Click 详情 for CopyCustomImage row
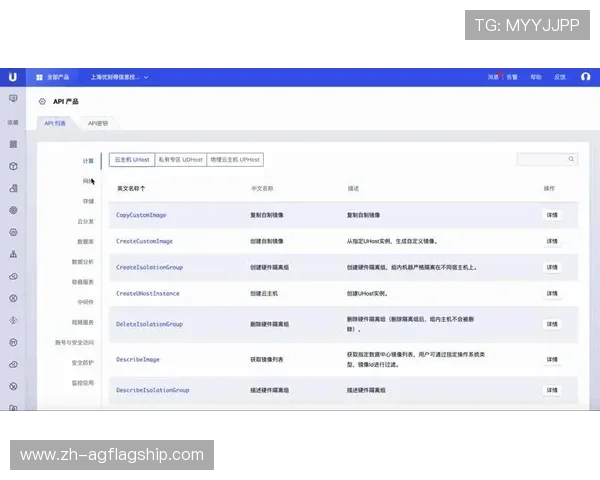 tap(552, 215)
